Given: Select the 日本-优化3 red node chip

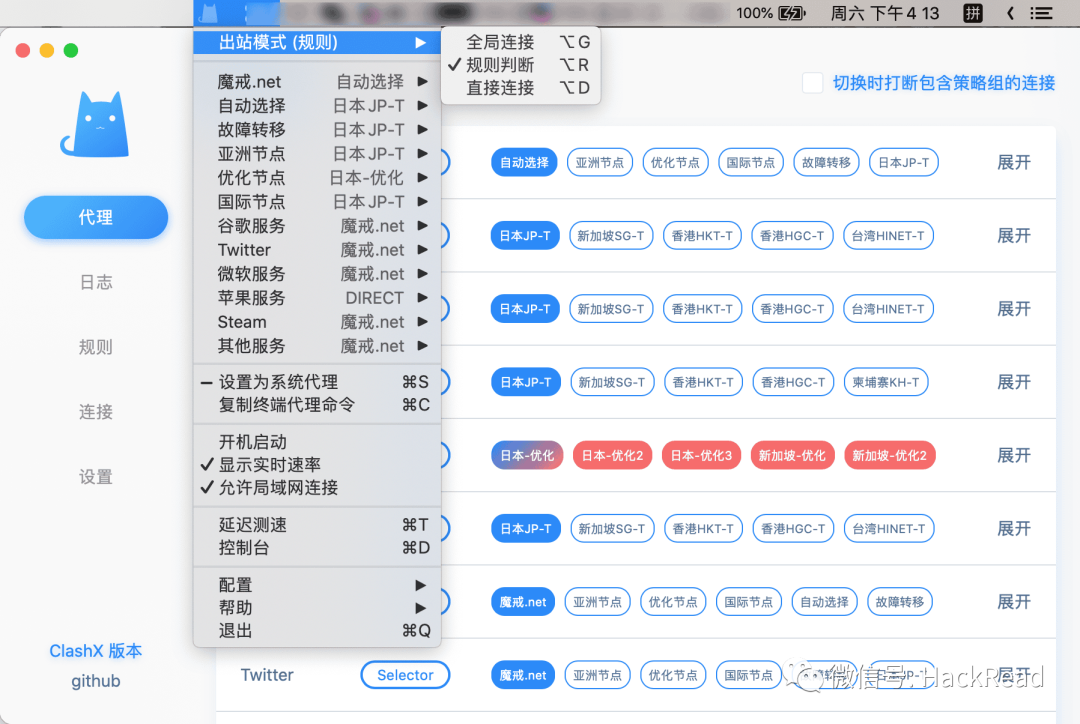Looking at the screenshot, I should [x=701, y=455].
